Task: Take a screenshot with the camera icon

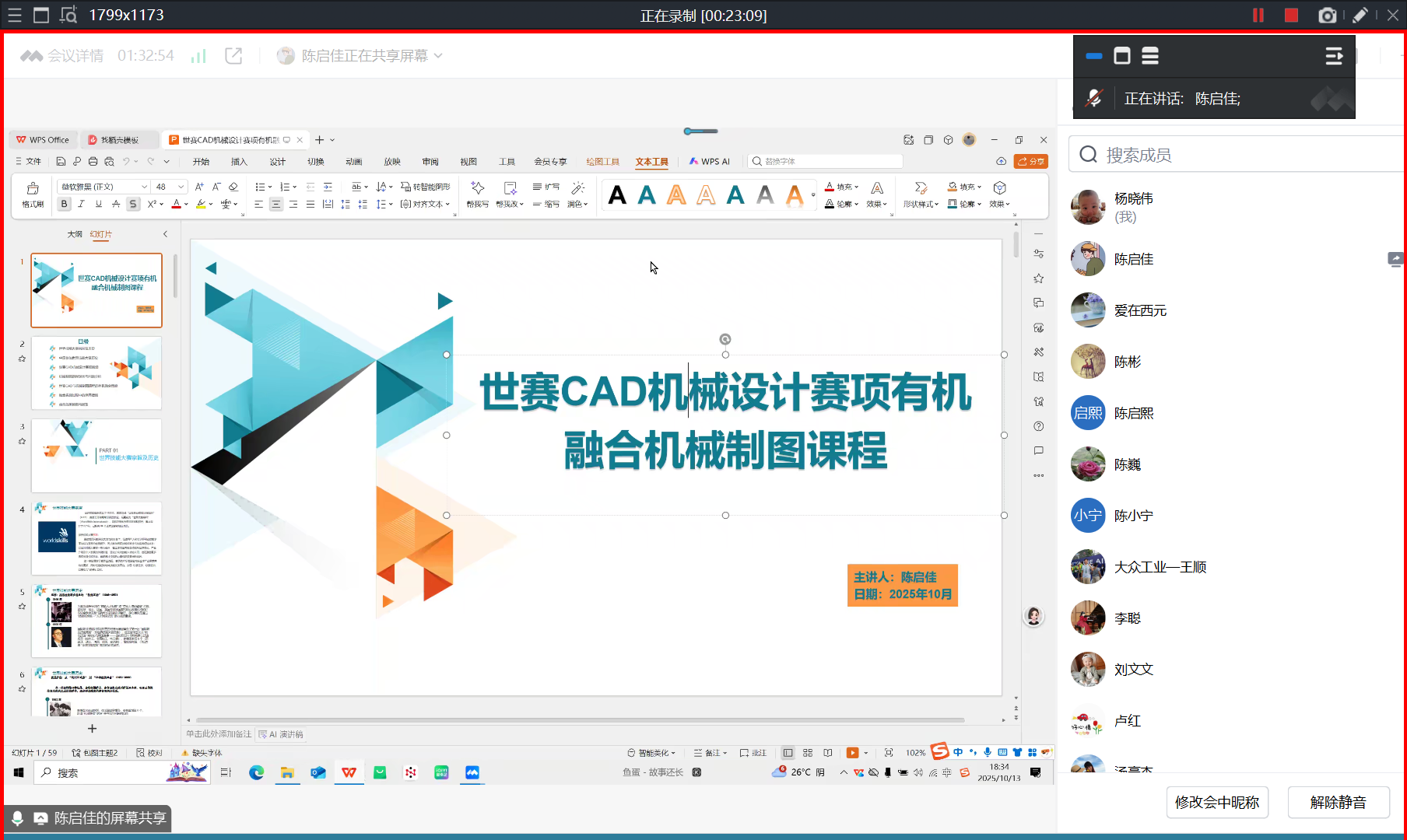Action: pos(1327,16)
